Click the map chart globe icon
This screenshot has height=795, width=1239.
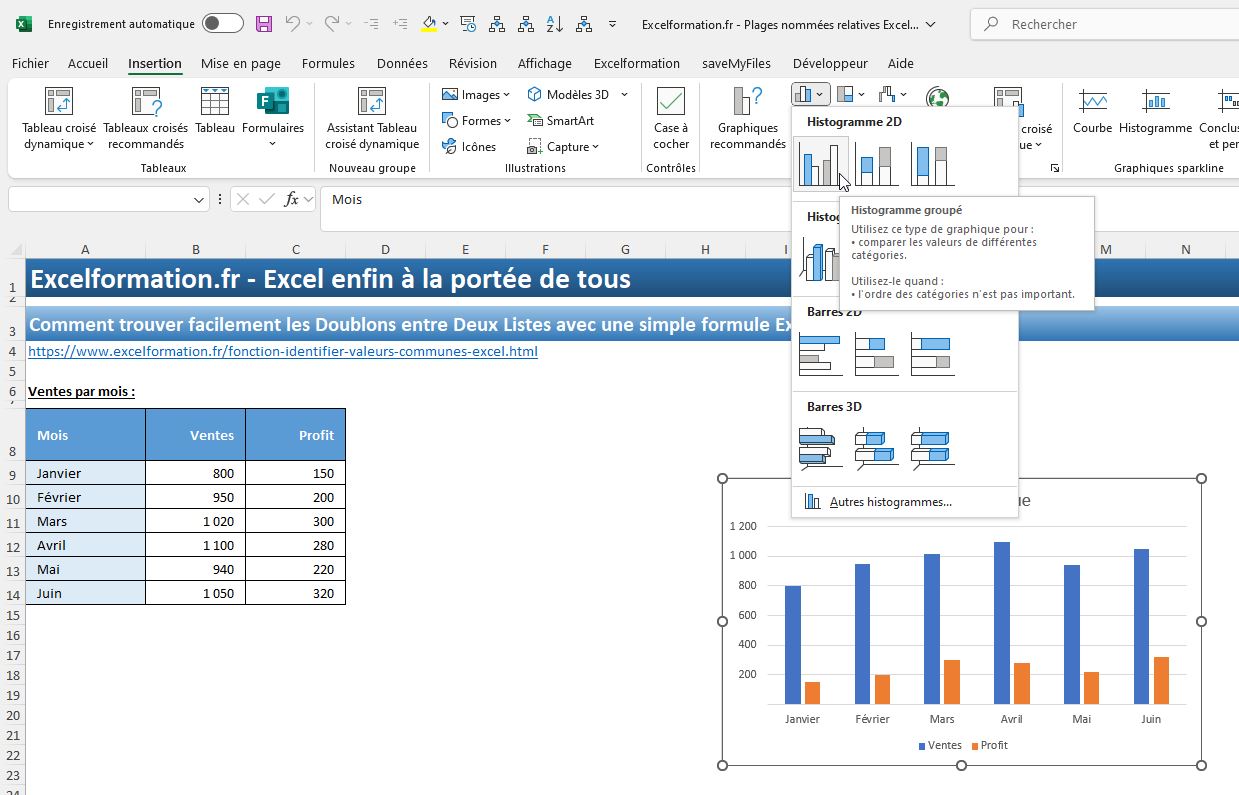[x=938, y=96]
